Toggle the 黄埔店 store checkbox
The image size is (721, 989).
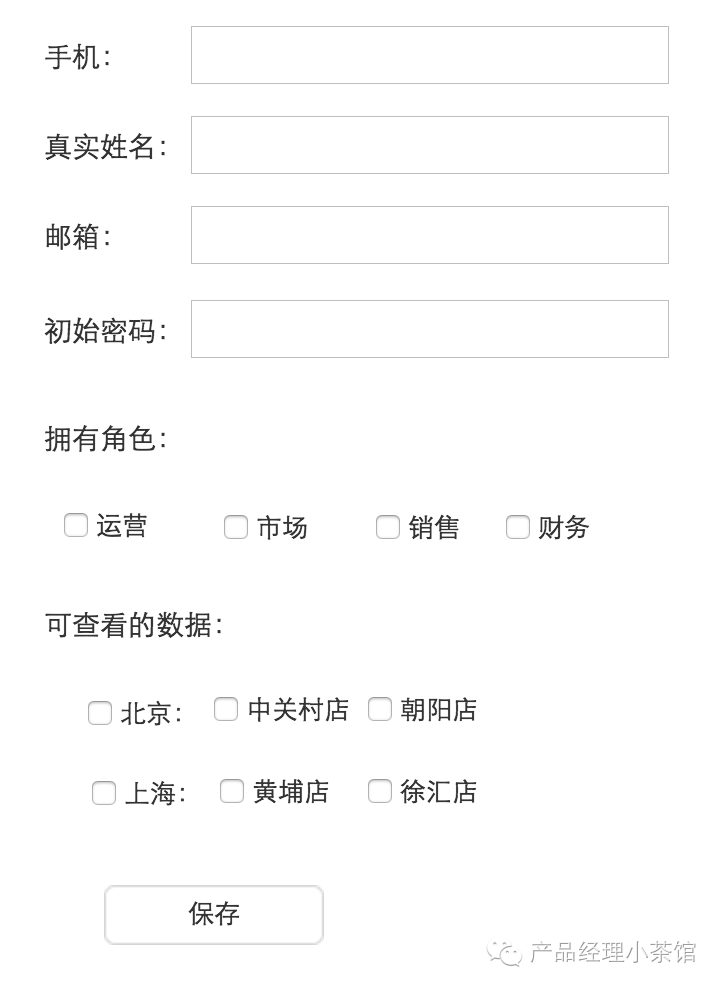click(232, 790)
